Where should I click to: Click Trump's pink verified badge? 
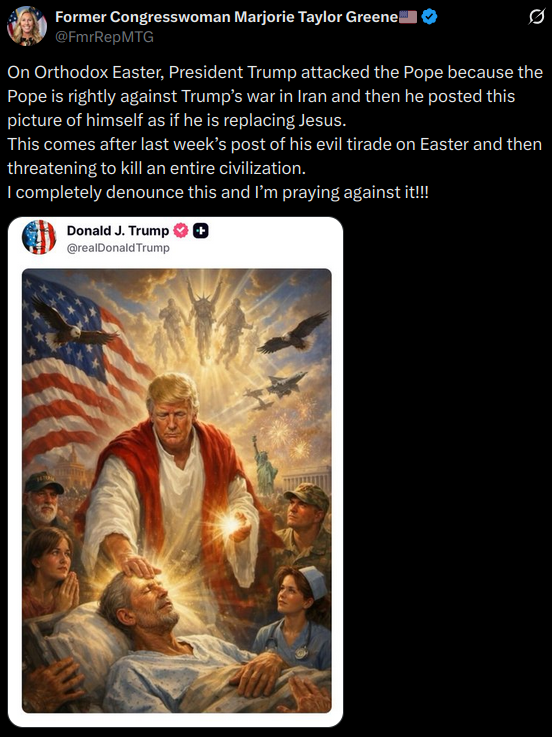[181, 231]
